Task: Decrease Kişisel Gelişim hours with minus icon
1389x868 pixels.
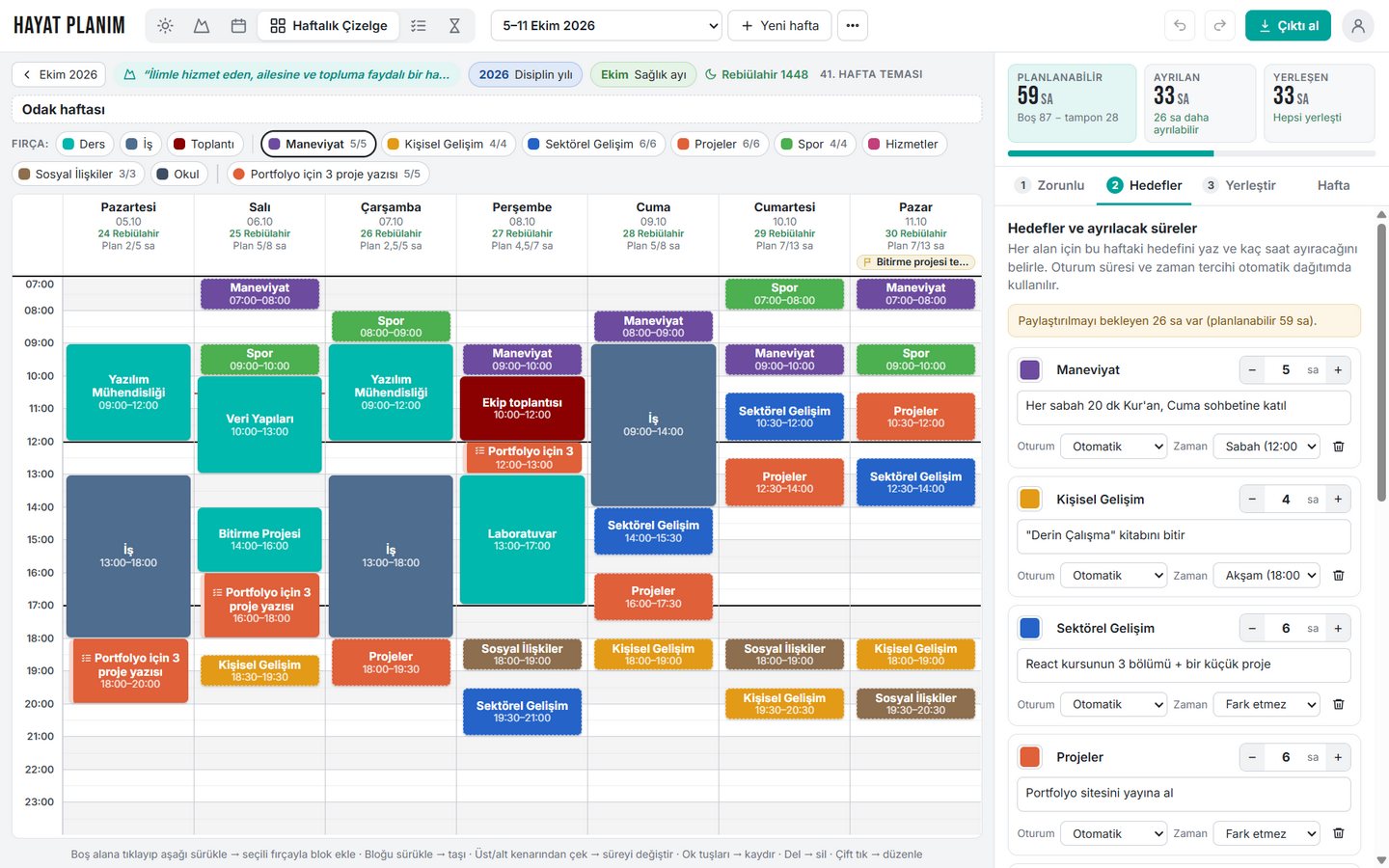Action: (x=1252, y=500)
